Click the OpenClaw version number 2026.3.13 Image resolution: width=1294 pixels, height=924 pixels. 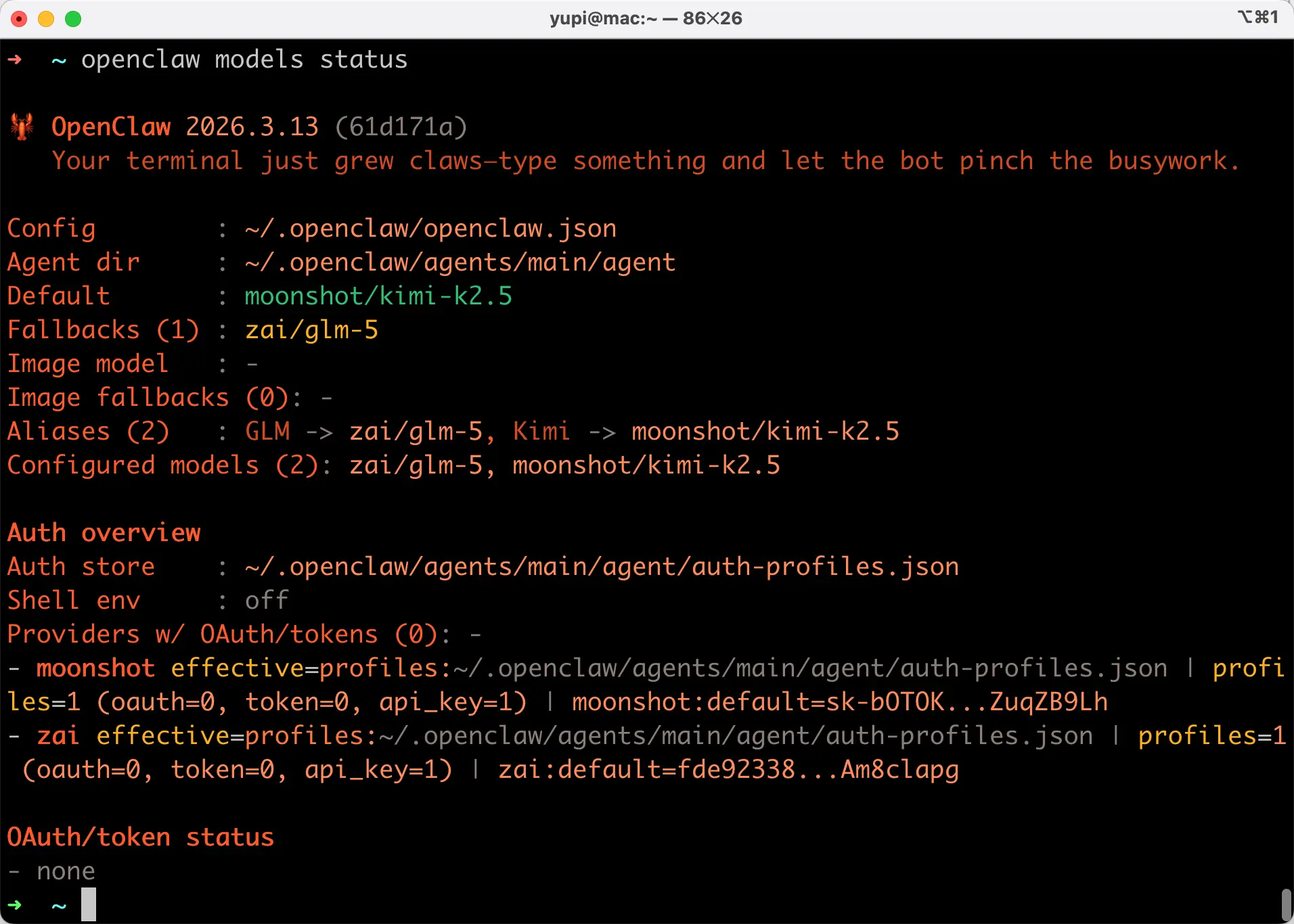point(252,127)
